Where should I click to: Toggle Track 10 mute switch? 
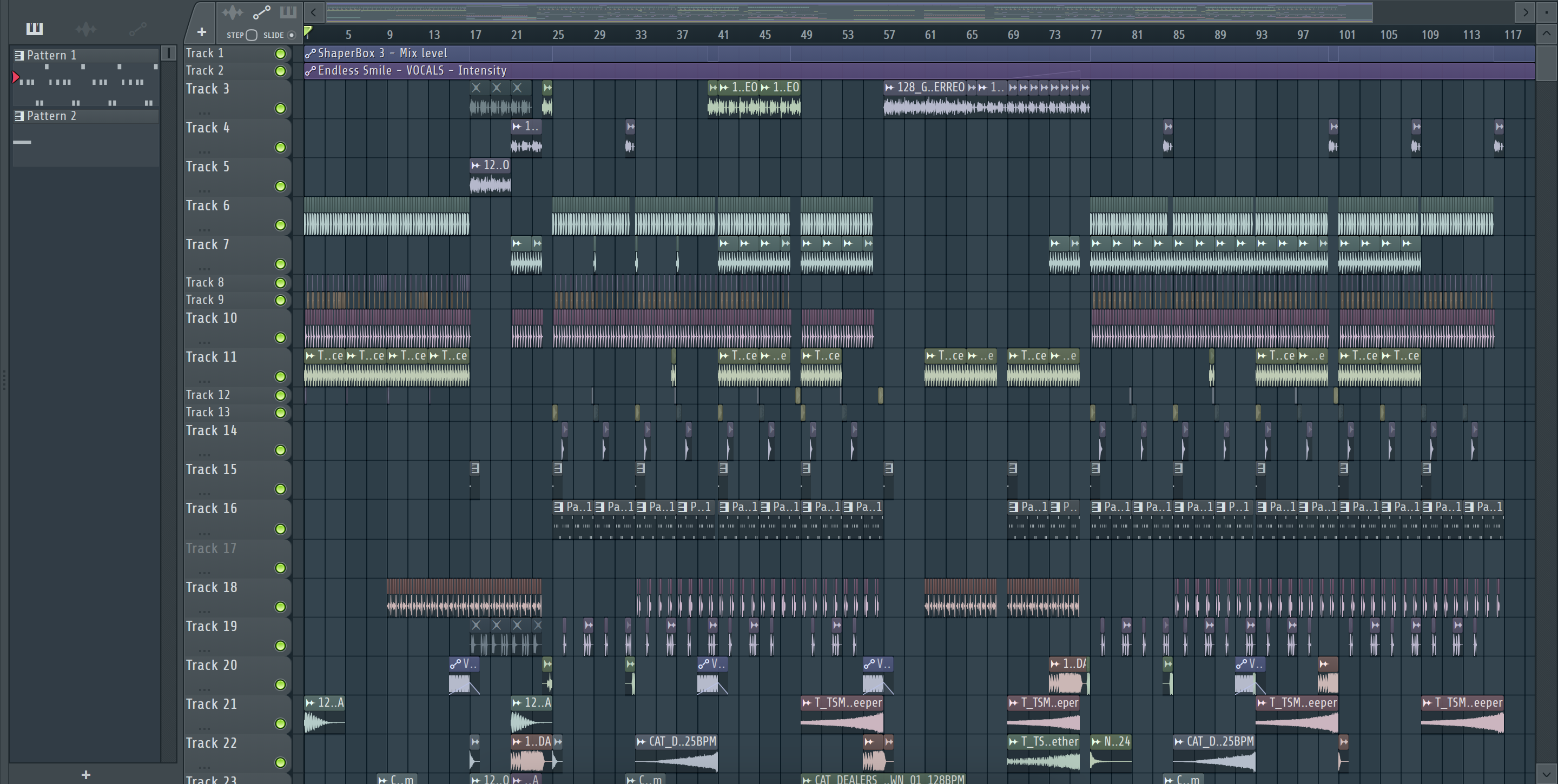click(x=280, y=337)
